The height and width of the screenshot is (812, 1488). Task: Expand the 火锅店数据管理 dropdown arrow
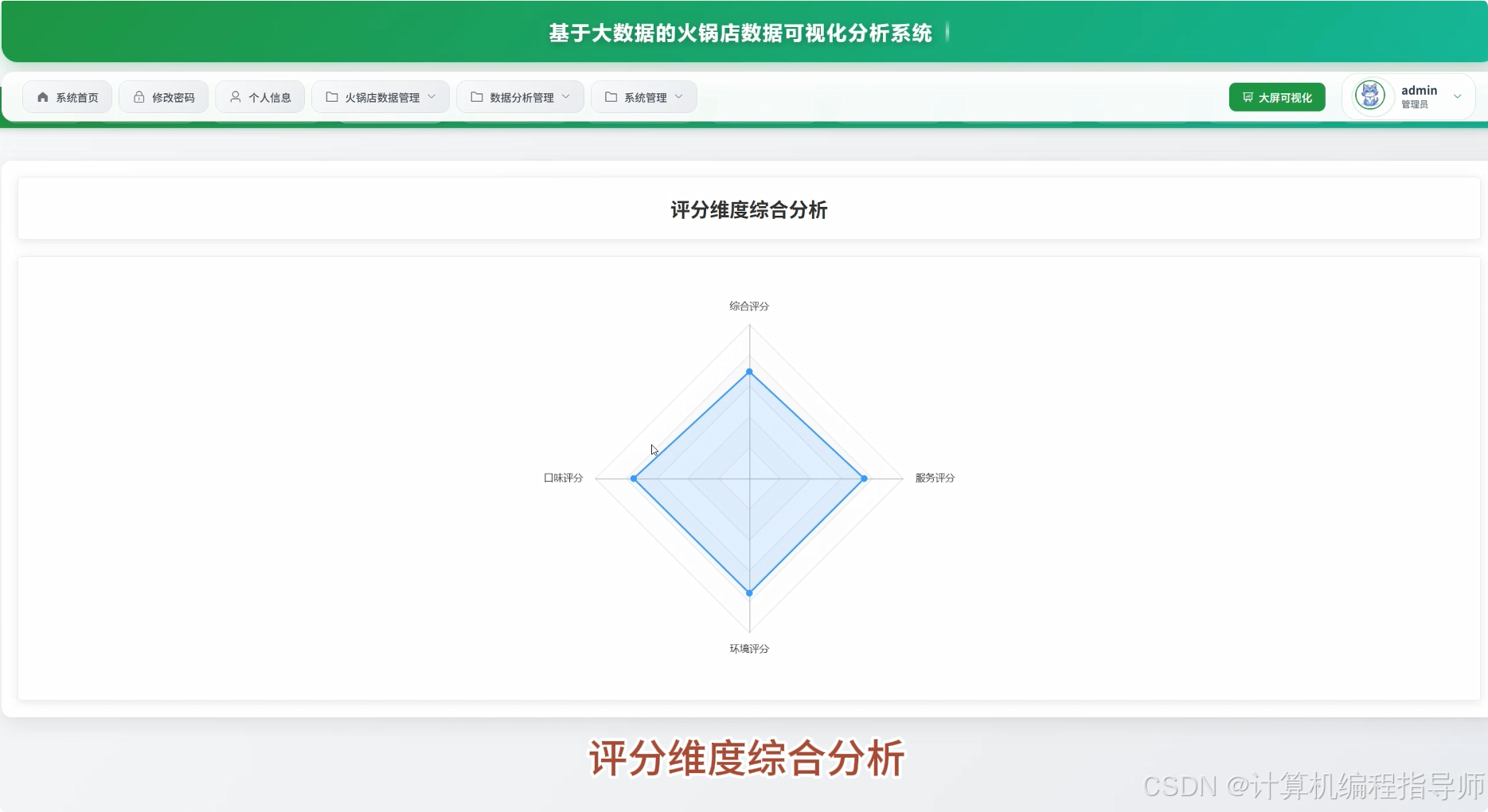[432, 96]
